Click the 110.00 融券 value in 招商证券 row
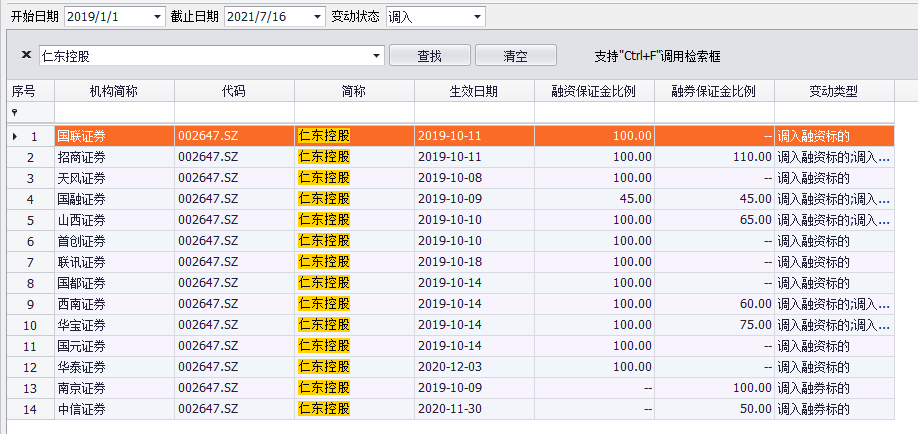Screen dimensions: 918x434 click(752, 157)
